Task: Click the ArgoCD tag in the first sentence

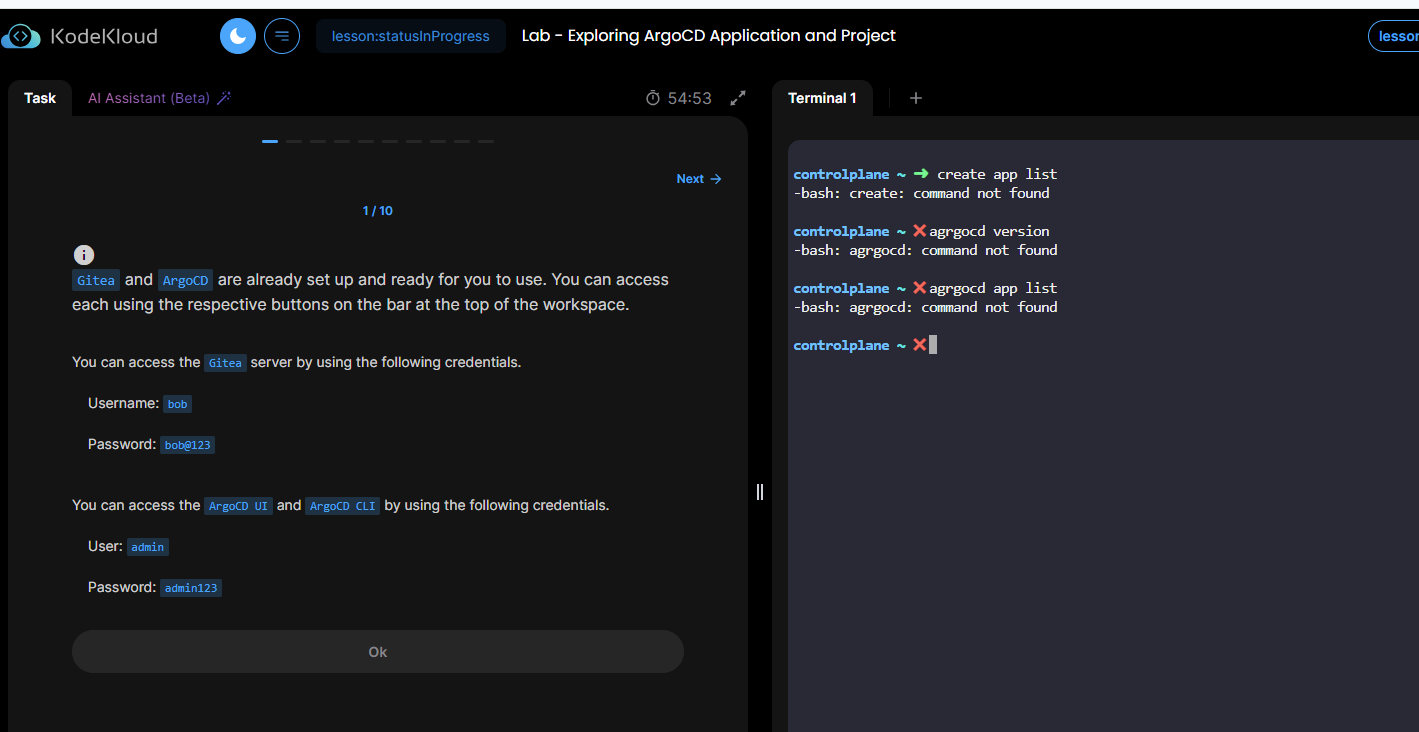Action: click(x=185, y=280)
